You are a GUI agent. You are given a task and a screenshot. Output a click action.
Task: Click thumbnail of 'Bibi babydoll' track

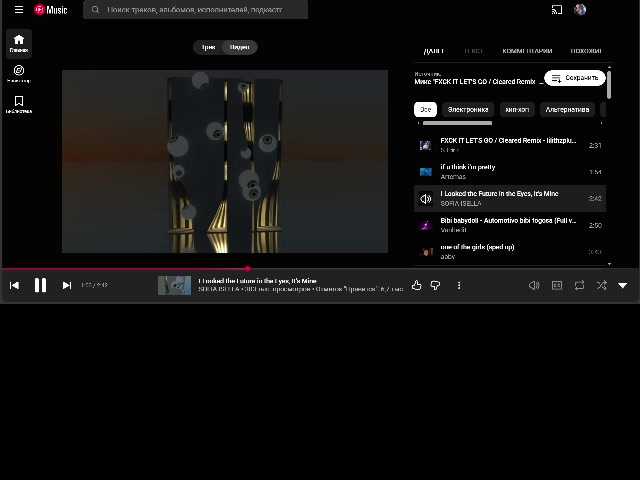(x=426, y=225)
